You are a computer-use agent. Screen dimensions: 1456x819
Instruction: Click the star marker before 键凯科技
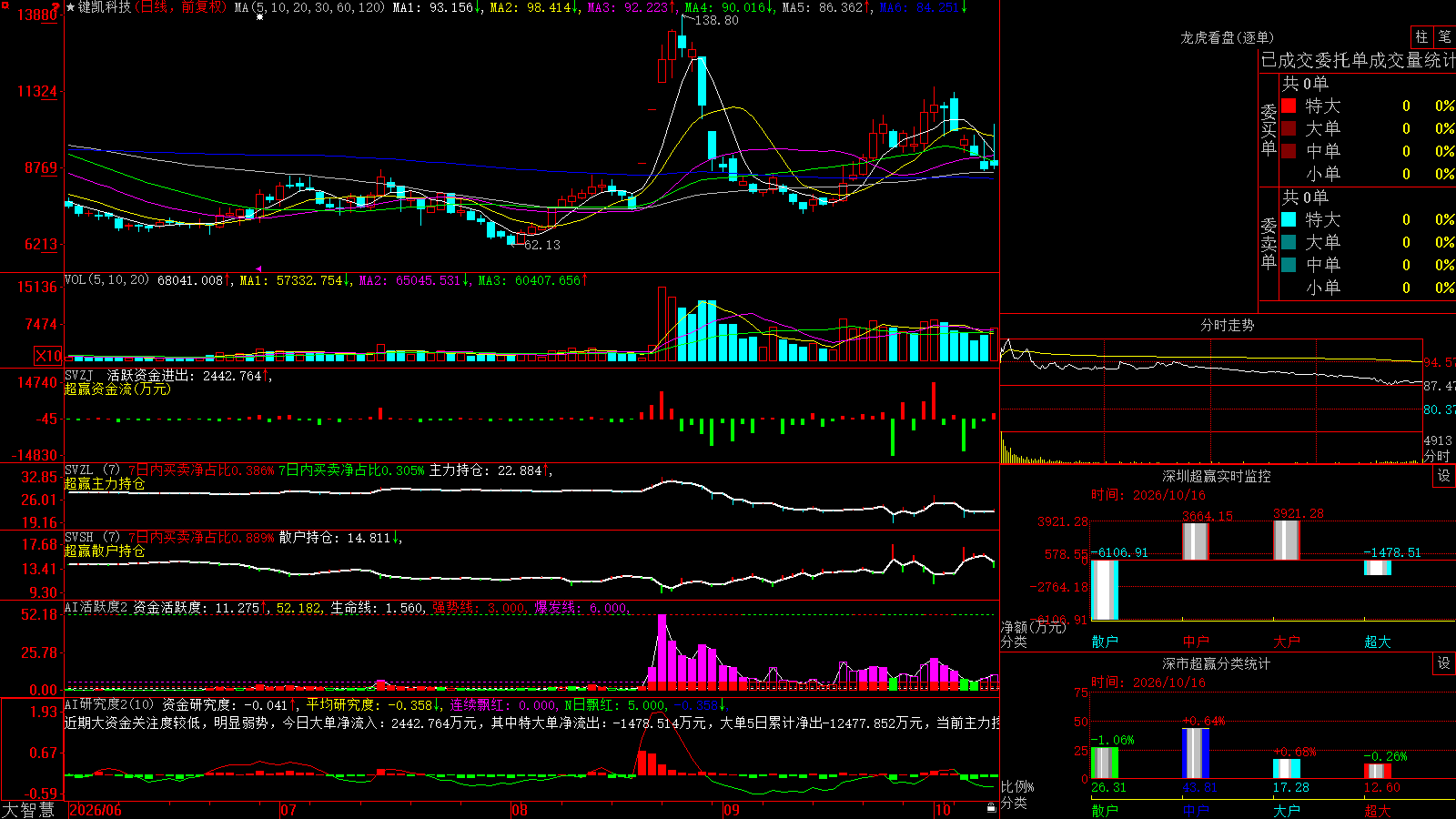71,7
